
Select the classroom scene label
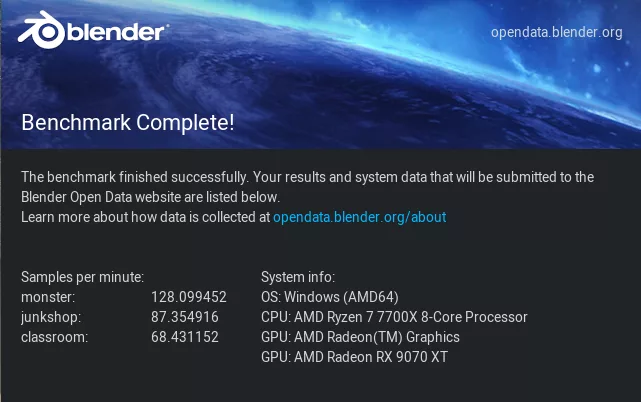coord(55,337)
